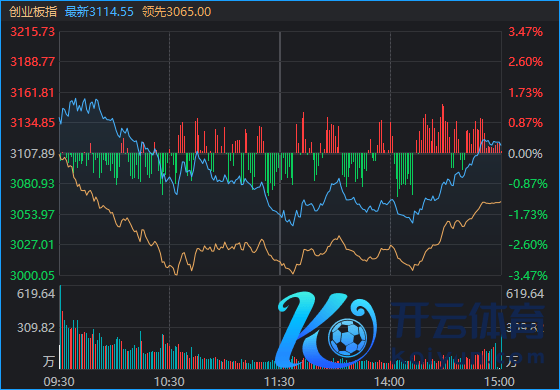
Task: Click the -3.47% percent label
Action: (x=528, y=276)
